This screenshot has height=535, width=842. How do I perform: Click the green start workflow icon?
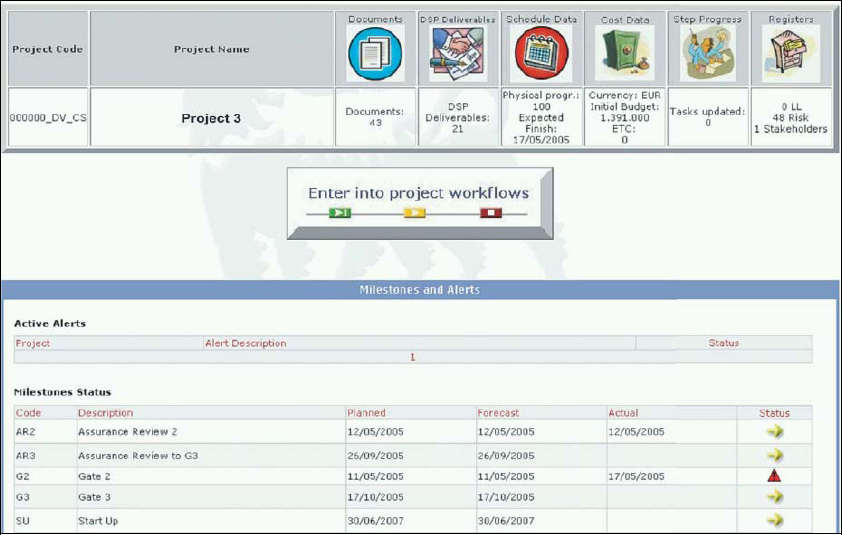coord(340,213)
